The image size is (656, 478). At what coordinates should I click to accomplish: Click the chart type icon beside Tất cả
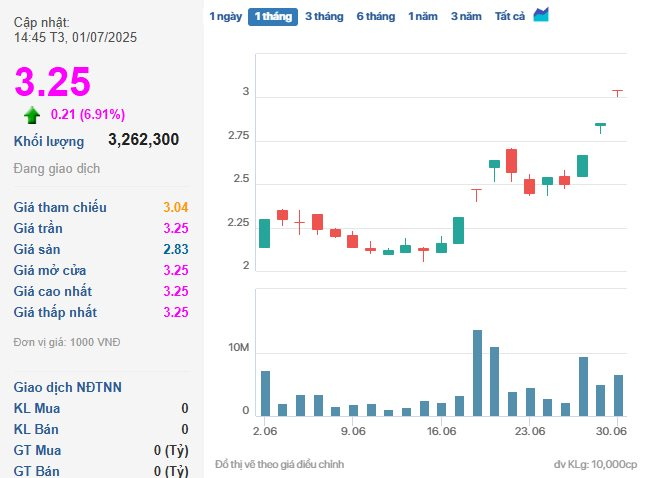click(x=541, y=15)
